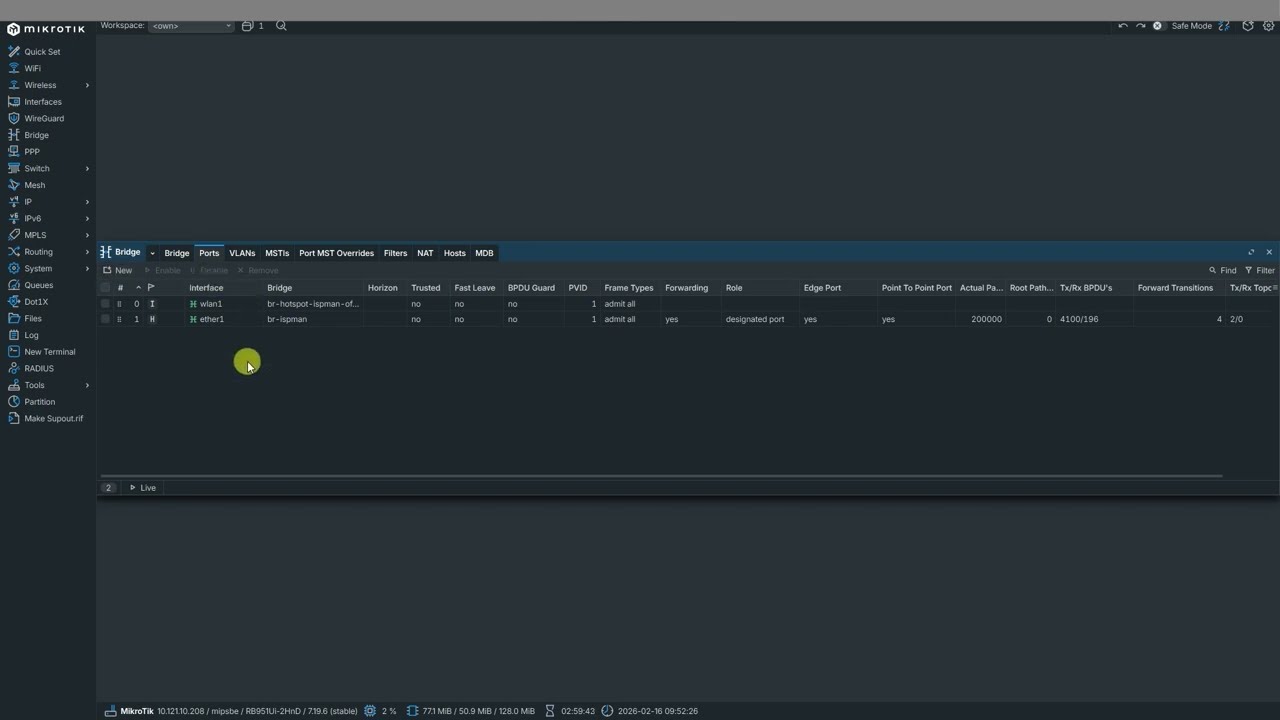
Task: Click the 'designated port' role cell
Action: point(755,319)
